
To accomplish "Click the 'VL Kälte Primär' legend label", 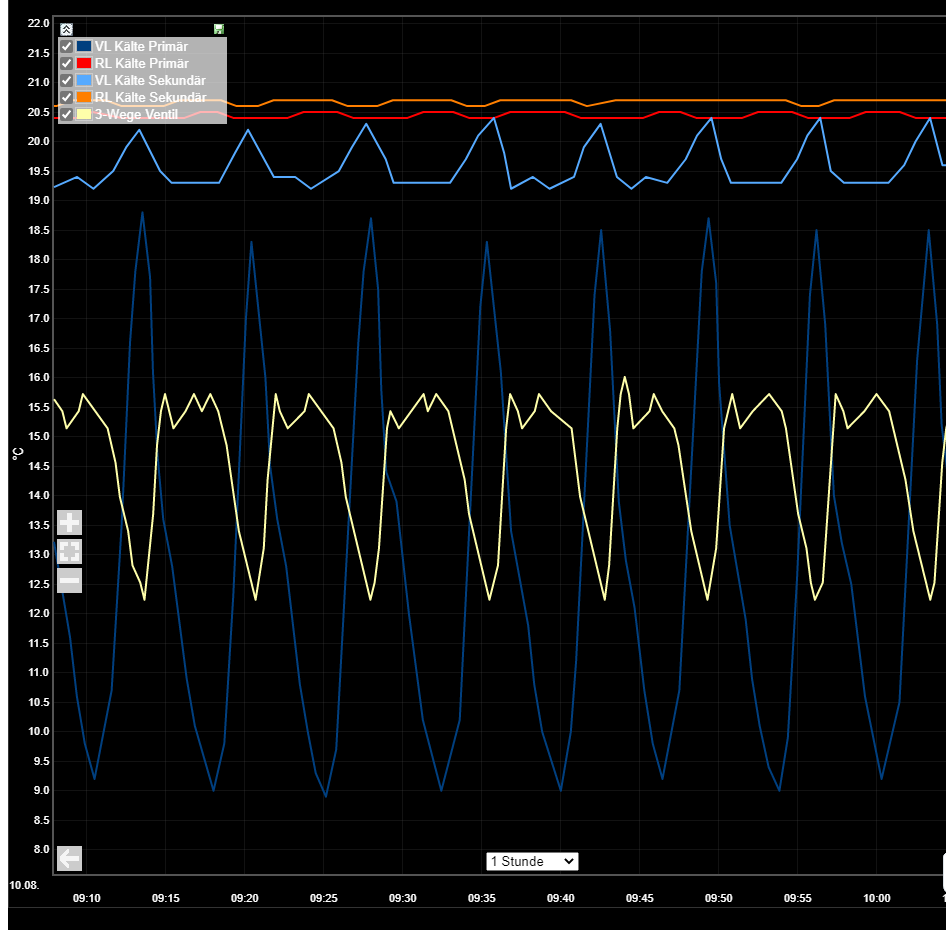I will (141, 46).
